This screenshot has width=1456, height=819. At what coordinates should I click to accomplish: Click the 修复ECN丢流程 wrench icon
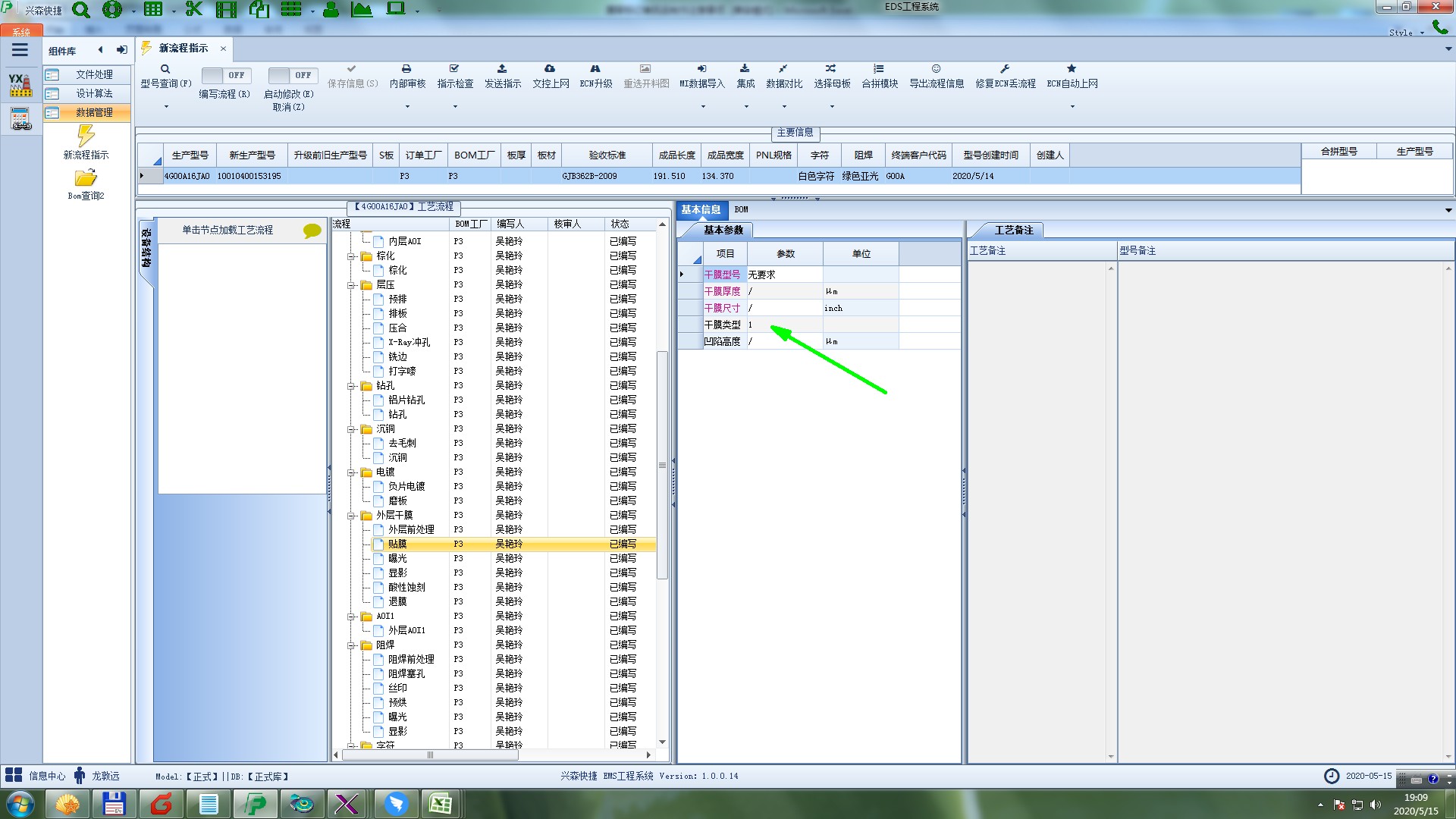1005,69
